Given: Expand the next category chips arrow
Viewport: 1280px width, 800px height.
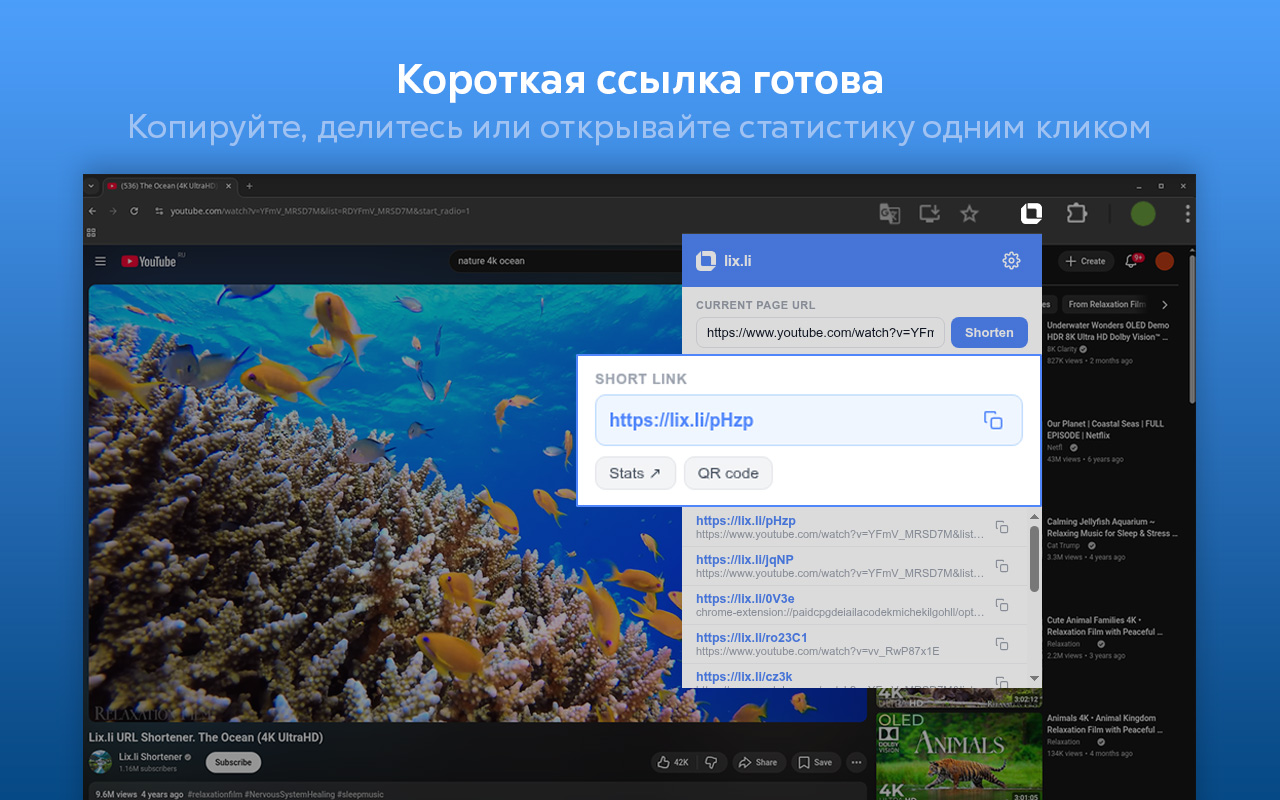Looking at the screenshot, I should point(1164,304).
